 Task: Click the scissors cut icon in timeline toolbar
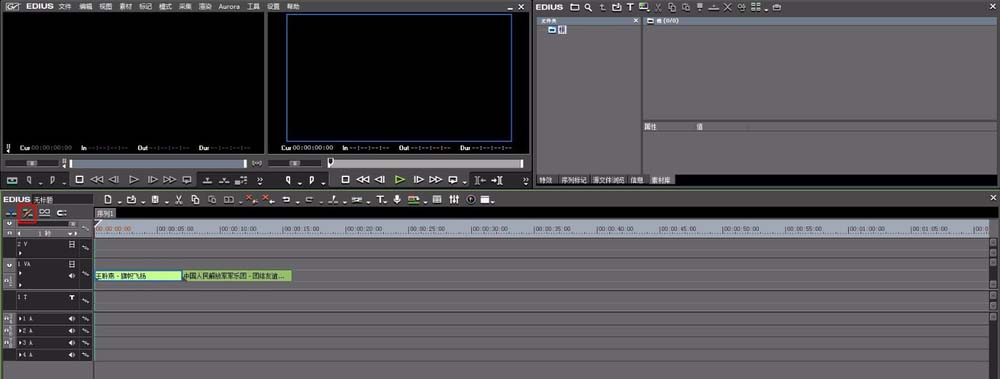(179, 200)
